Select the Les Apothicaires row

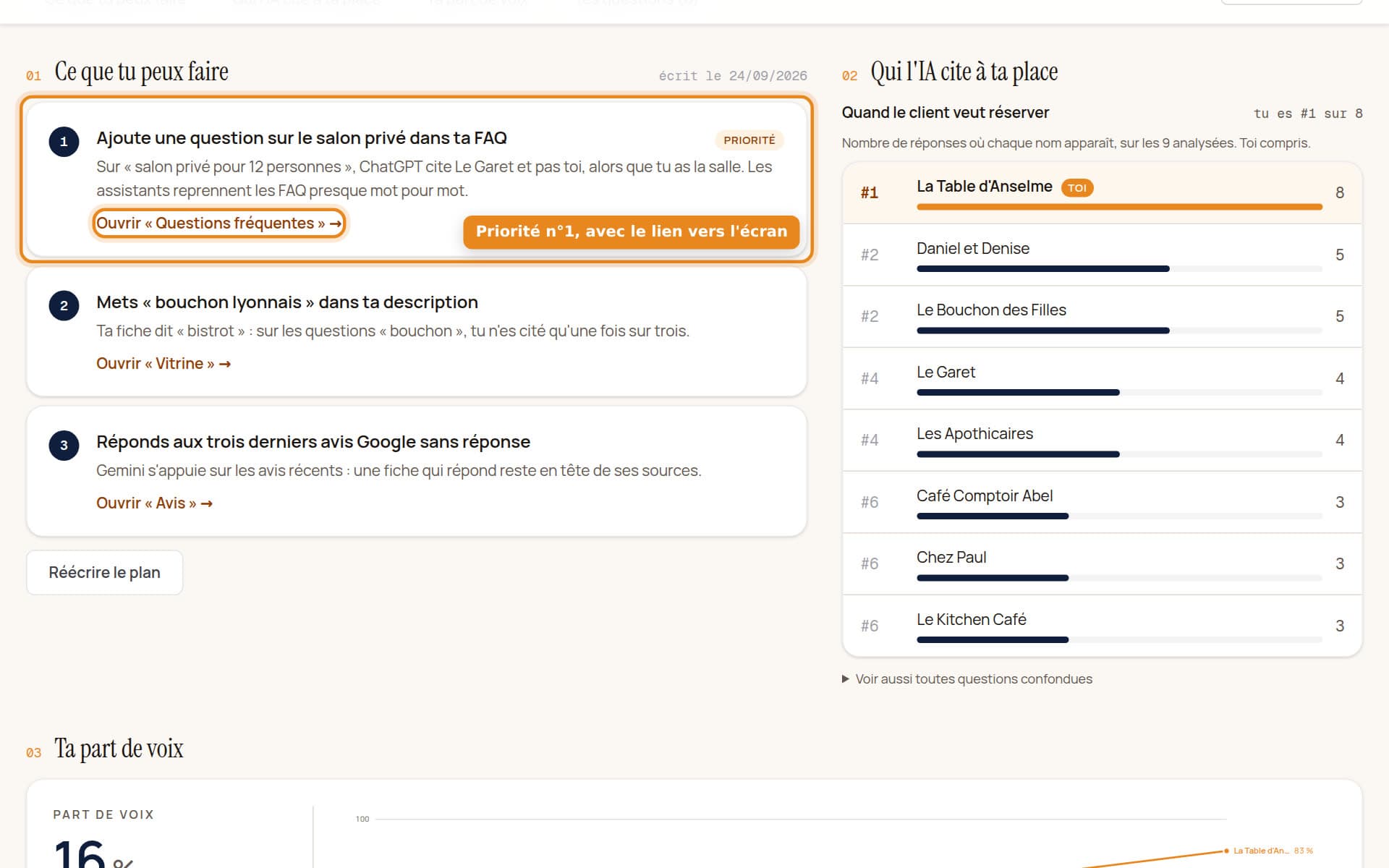point(1102,440)
